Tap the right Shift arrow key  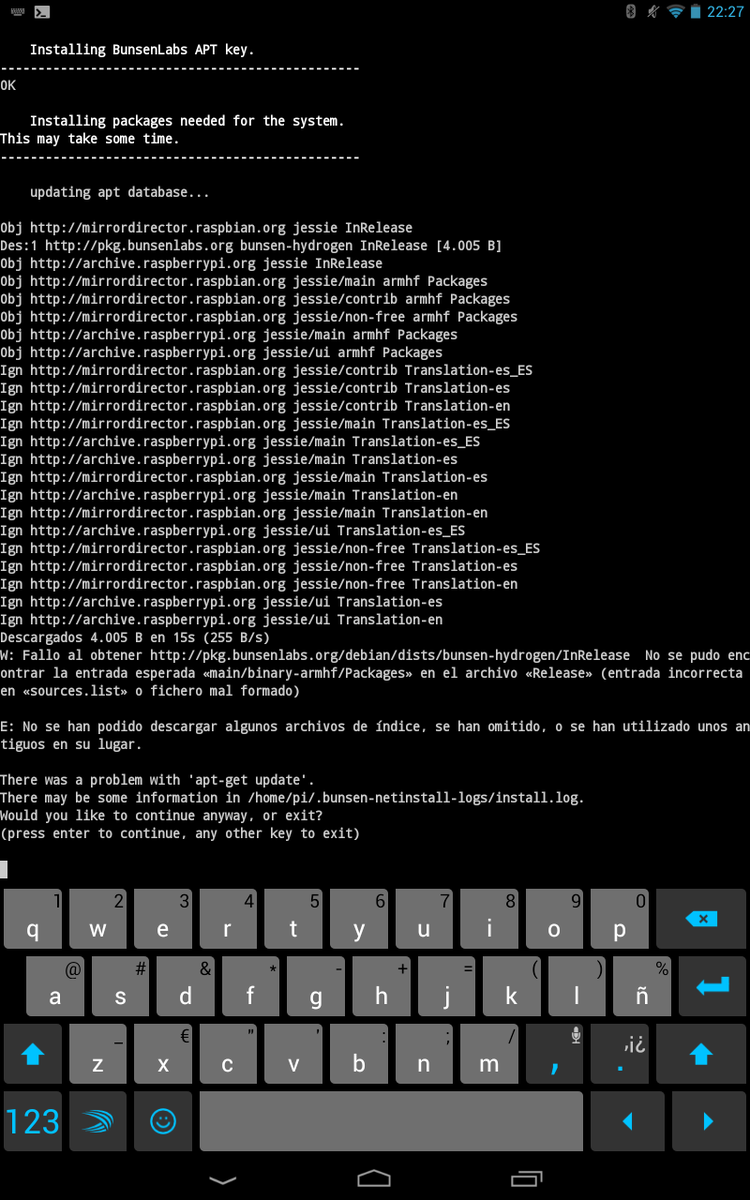[x=701, y=1053]
